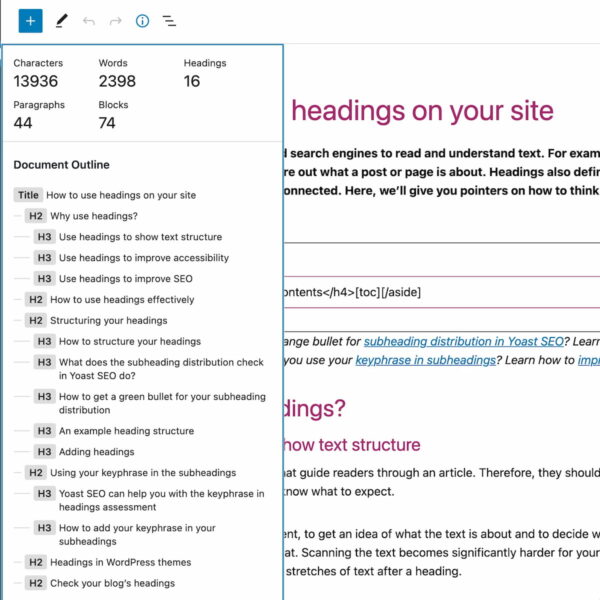Go to H2 'Using your keyphrase in the subheadings'
The height and width of the screenshot is (600, 600).
coord(130,473)
